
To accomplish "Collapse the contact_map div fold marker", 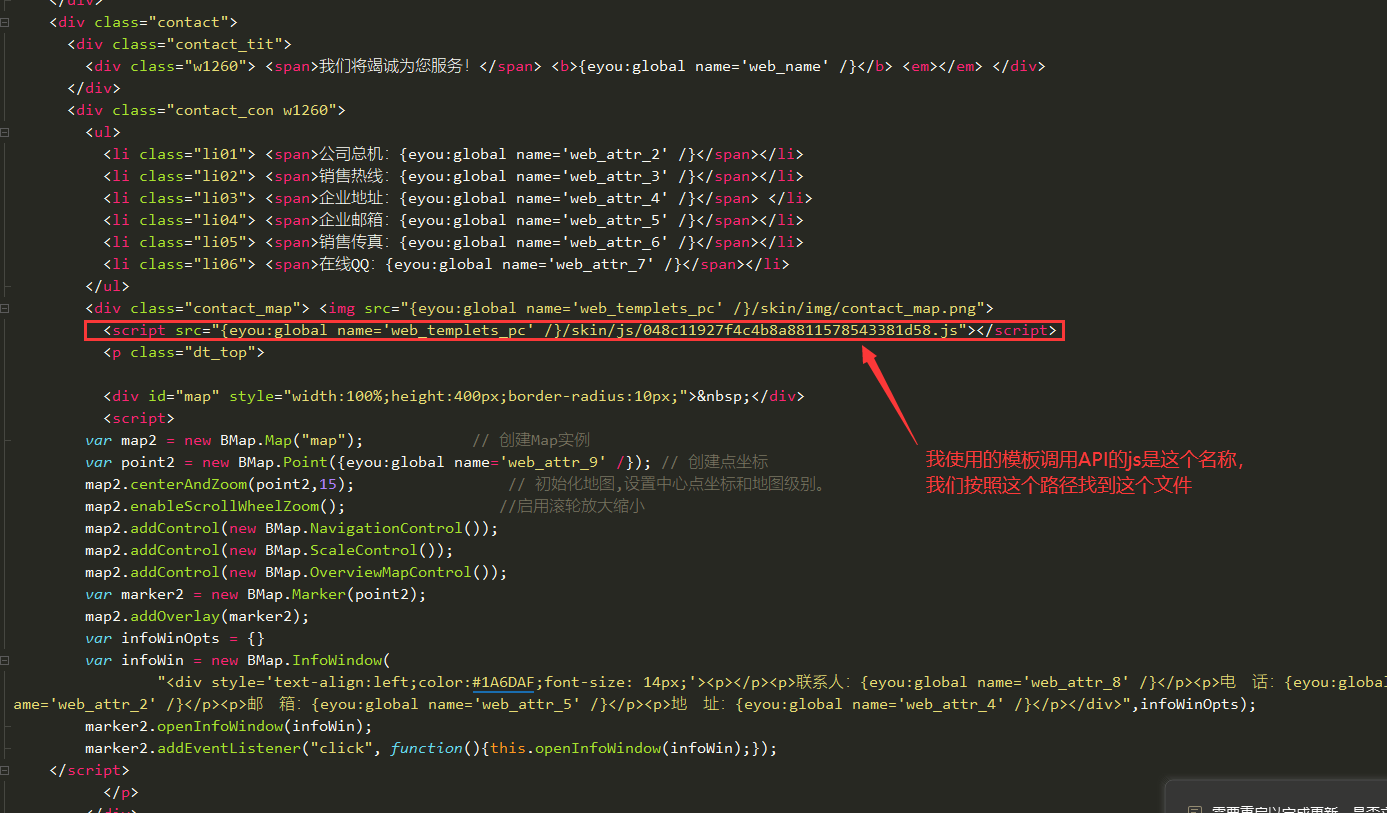I will (6, 308).
